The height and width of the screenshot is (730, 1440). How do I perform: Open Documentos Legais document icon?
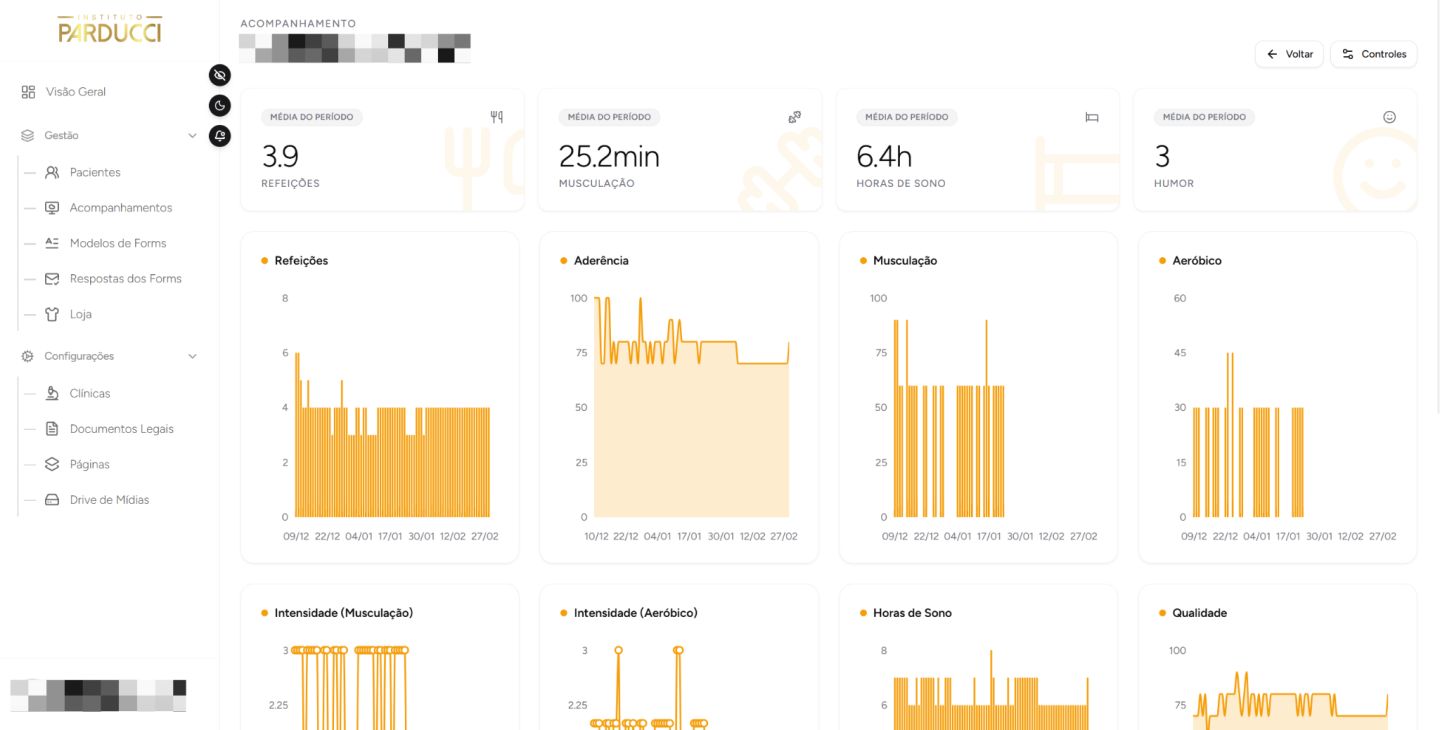coord(52,429)
